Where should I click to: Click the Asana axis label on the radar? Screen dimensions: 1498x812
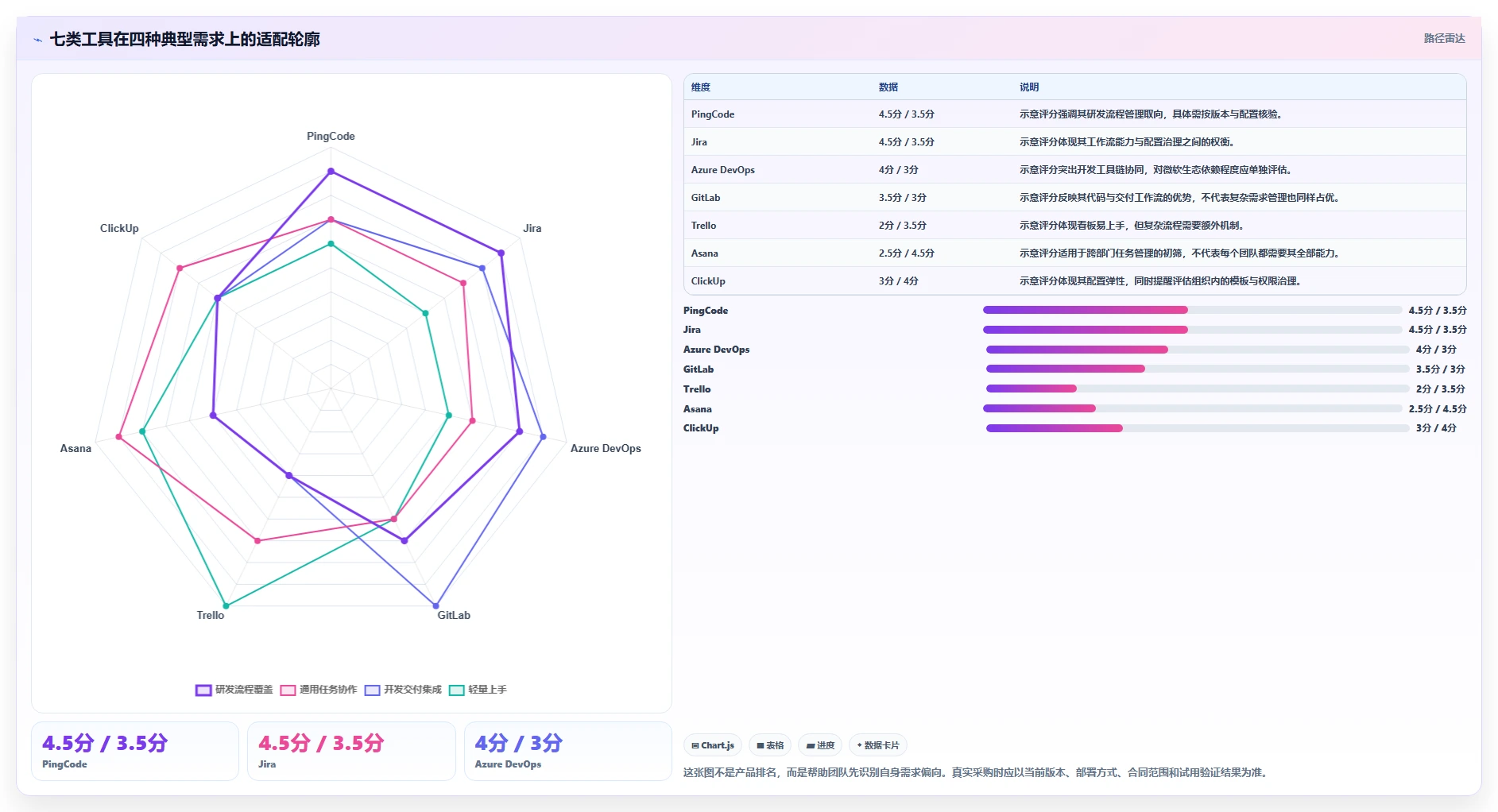click(x=75, y=448)
